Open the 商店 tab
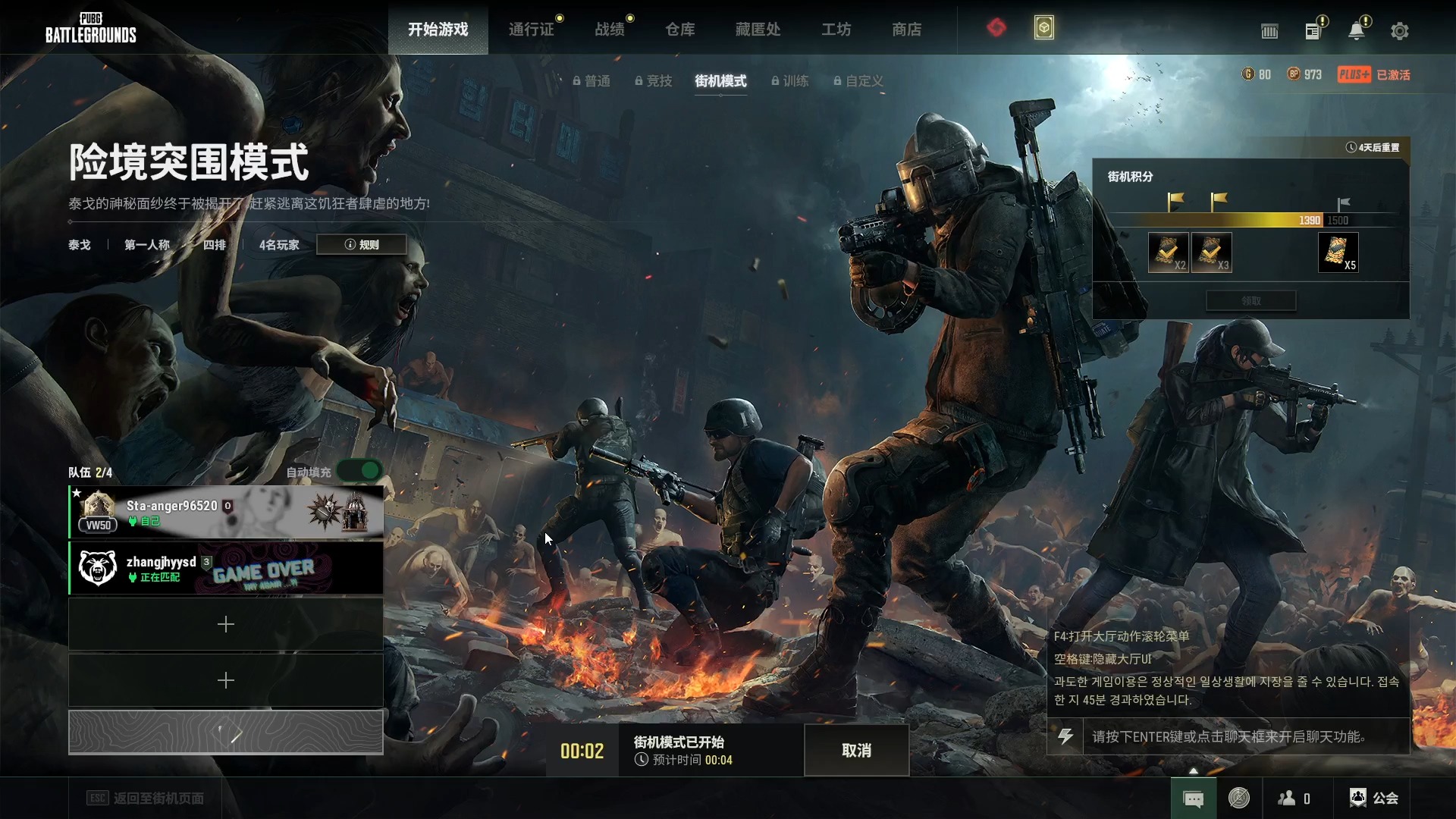This screenshot has width=1456, height=819. [x=906, y=30]
